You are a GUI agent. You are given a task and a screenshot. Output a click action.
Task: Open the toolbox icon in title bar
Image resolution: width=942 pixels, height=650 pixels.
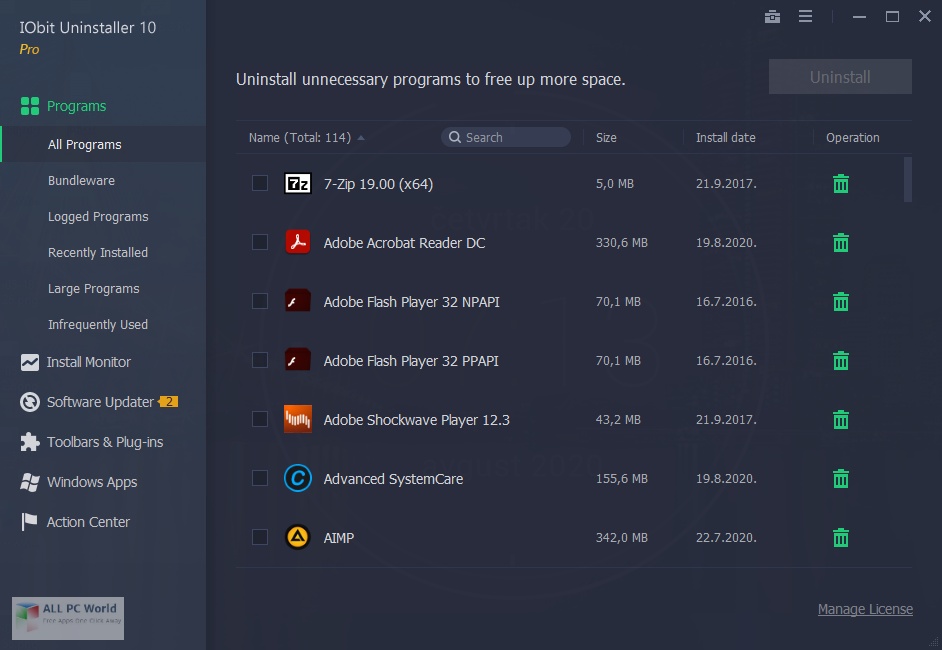(x=772, y=17)
